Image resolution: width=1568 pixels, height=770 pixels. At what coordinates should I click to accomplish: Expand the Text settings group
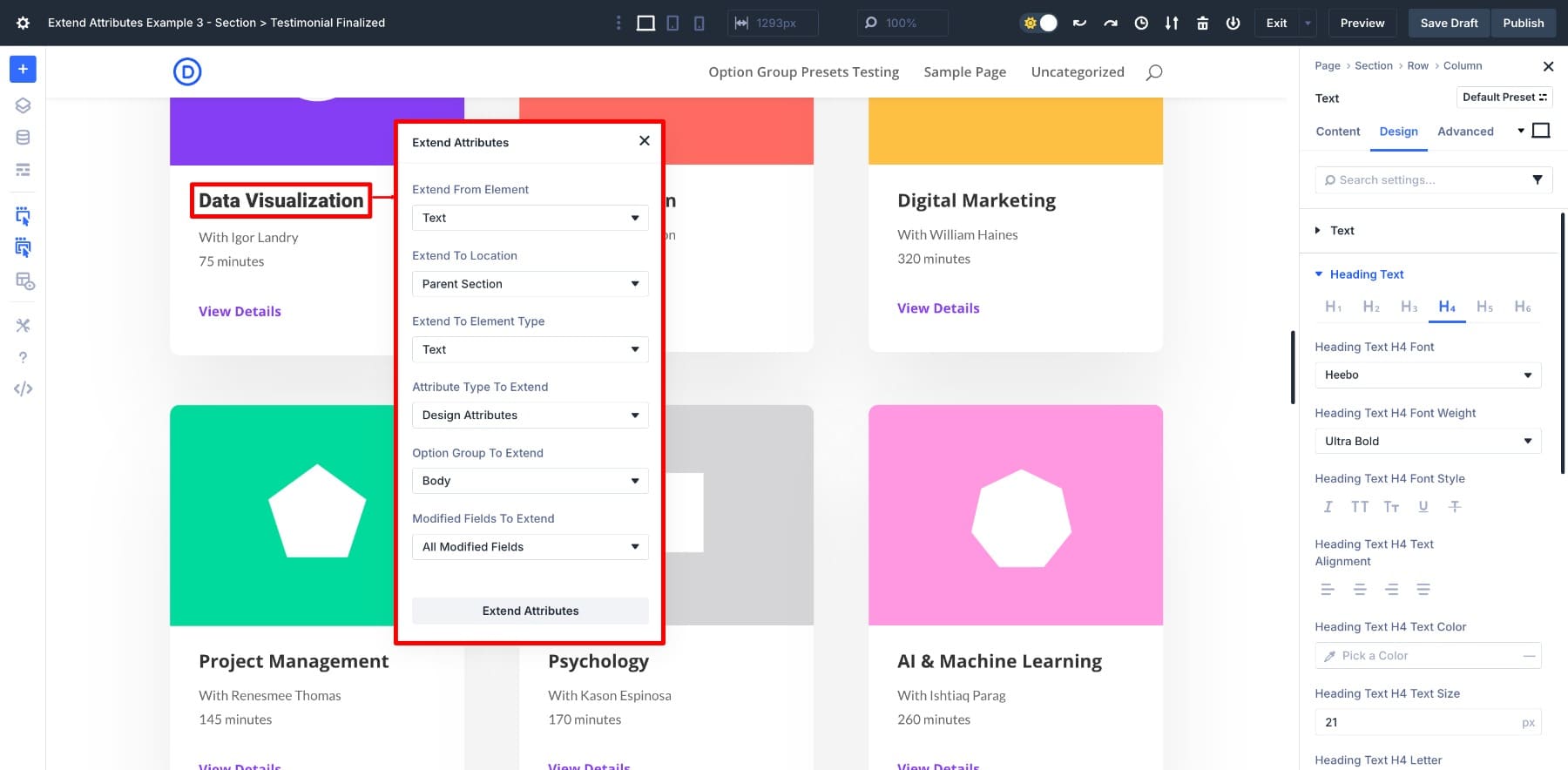(1342, 231)
